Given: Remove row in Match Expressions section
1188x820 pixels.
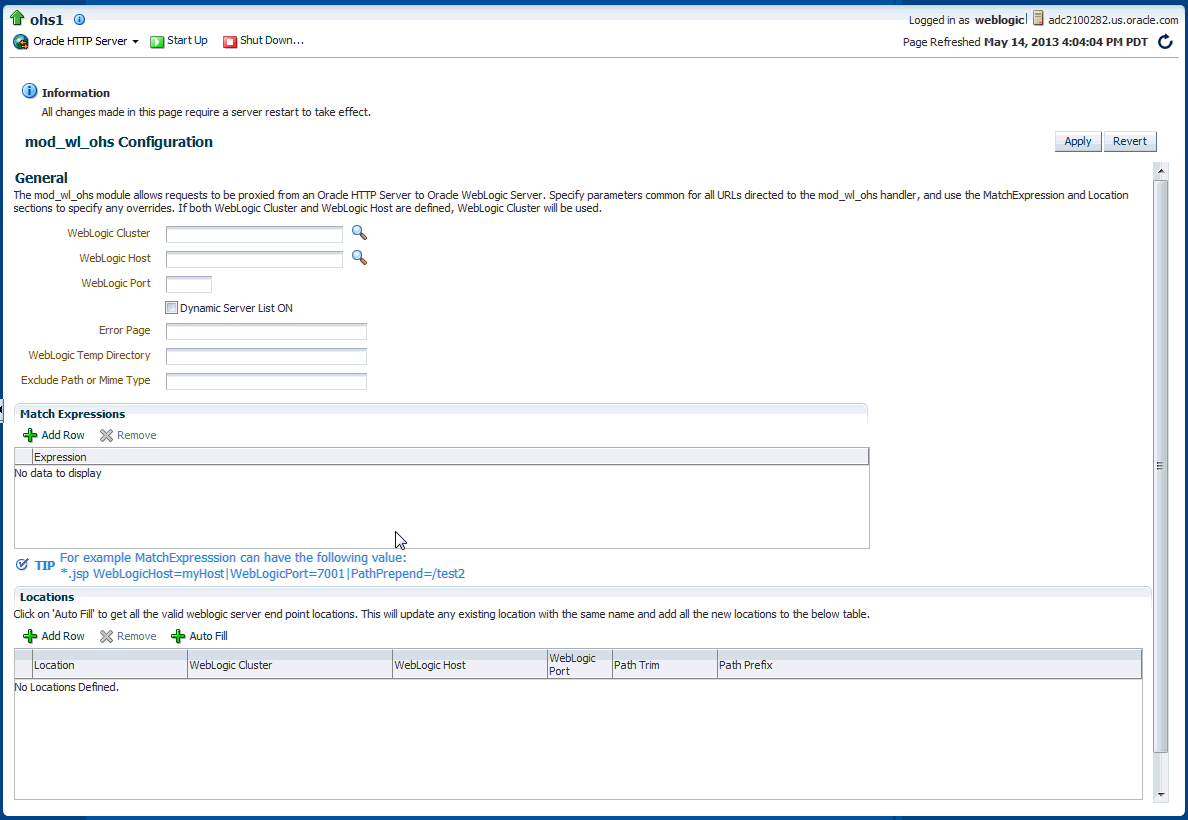Looking at the screenshot, I should [128, 435].
